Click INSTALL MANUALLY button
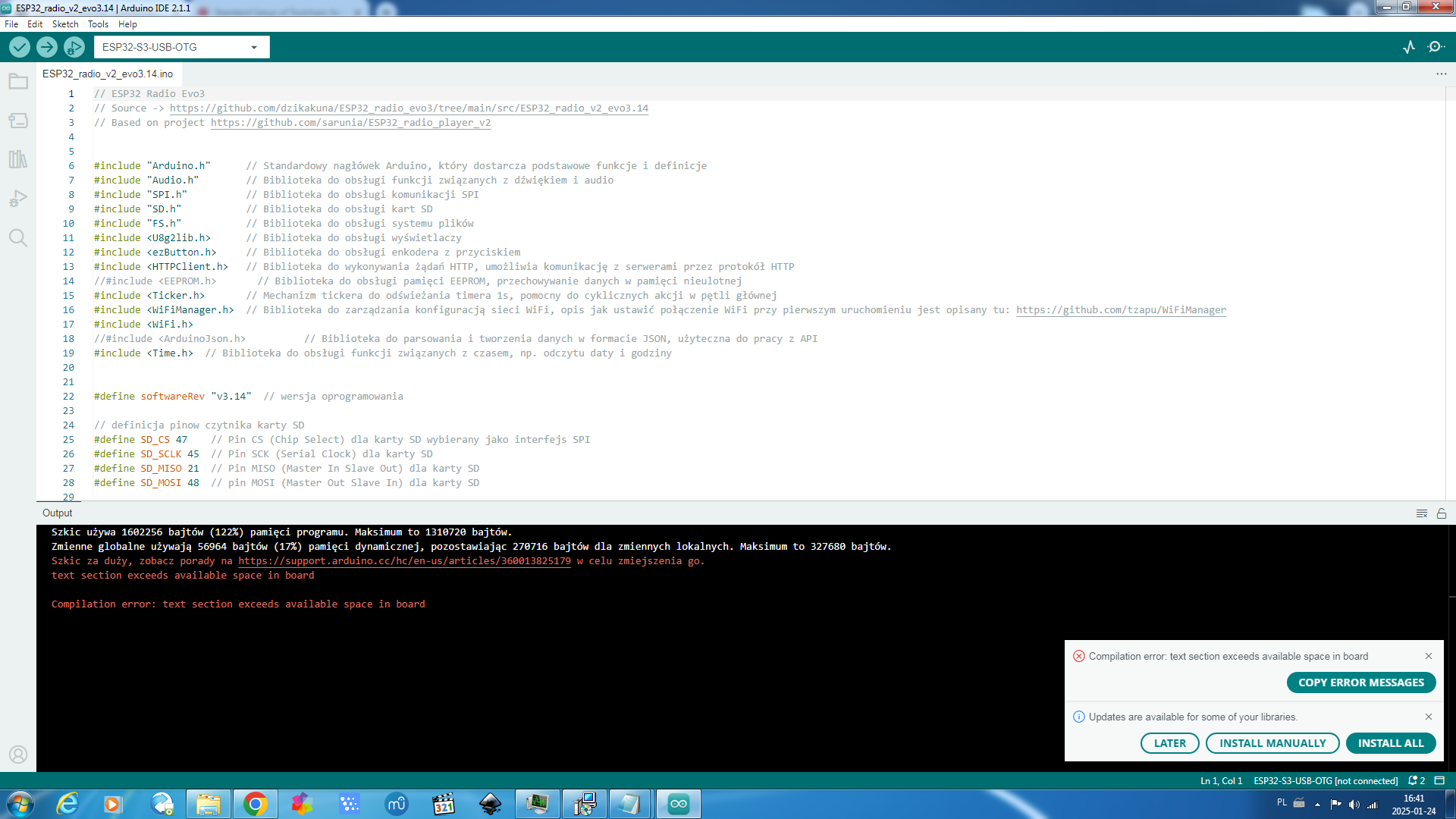This screenshot has height=819, width=1456. (1272, 743)
